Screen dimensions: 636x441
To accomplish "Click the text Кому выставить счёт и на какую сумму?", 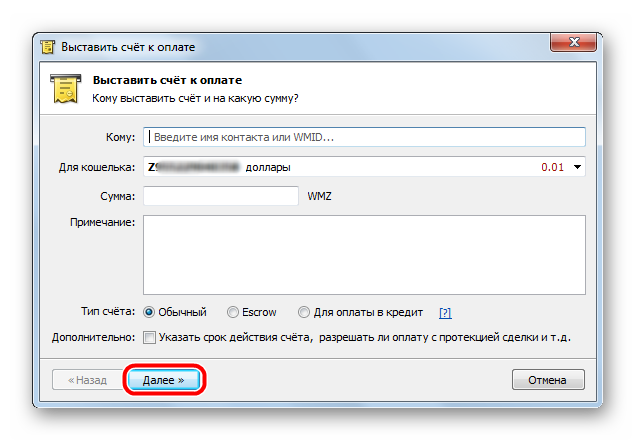I will [x=195, y=98].
